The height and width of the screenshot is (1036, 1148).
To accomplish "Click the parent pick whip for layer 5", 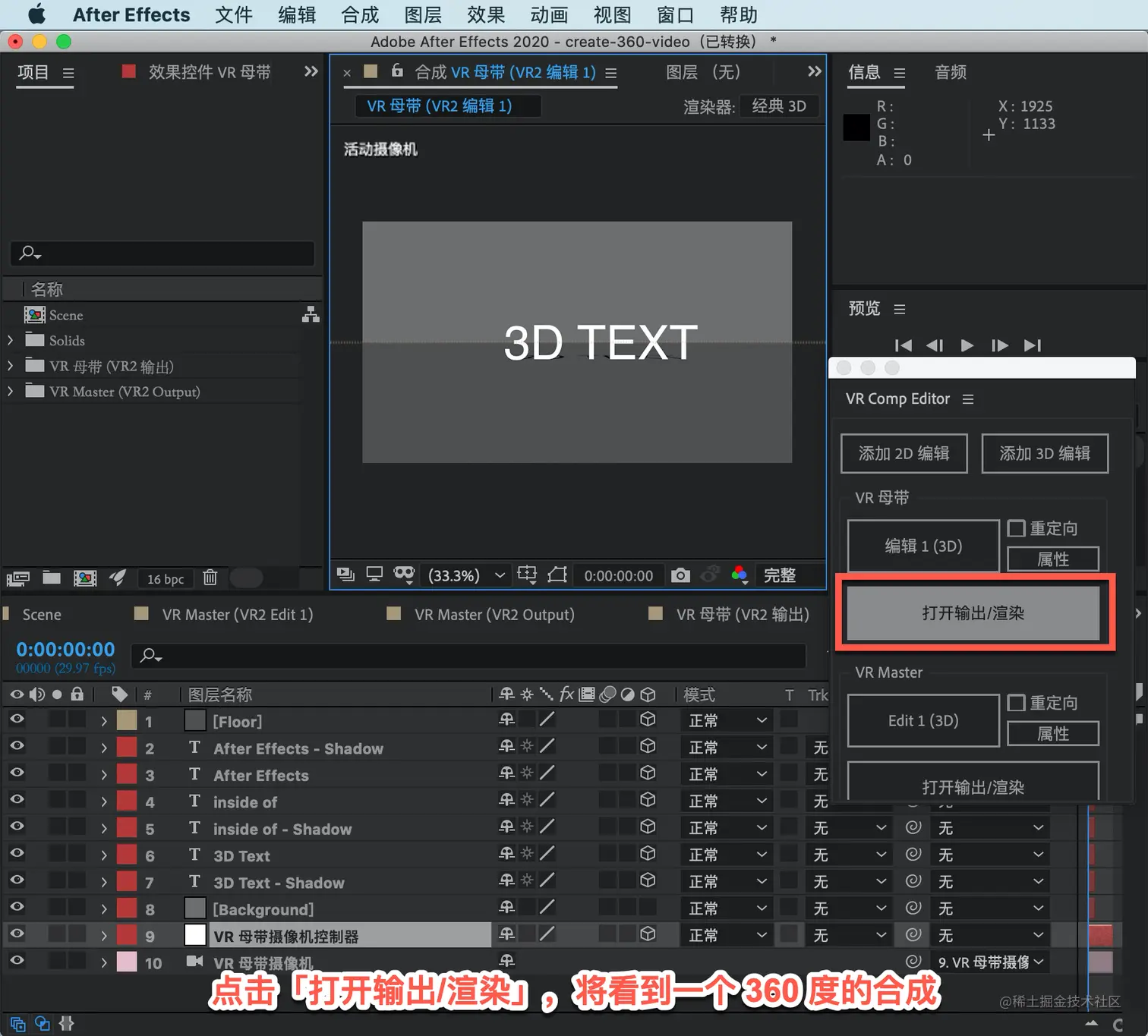I will click(913, 827).
